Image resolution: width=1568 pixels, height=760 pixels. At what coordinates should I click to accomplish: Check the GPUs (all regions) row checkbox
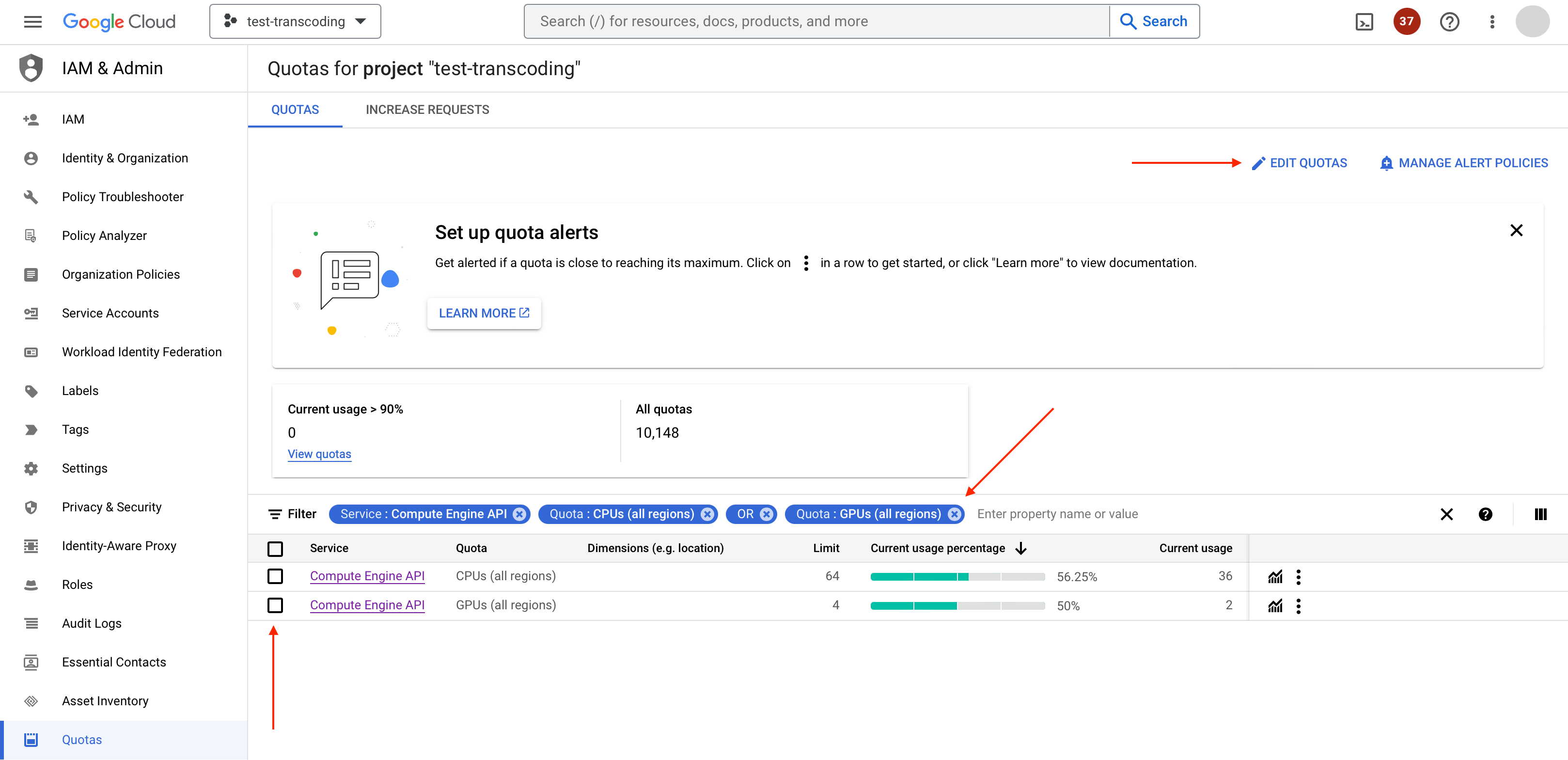[x=275, y=605]
